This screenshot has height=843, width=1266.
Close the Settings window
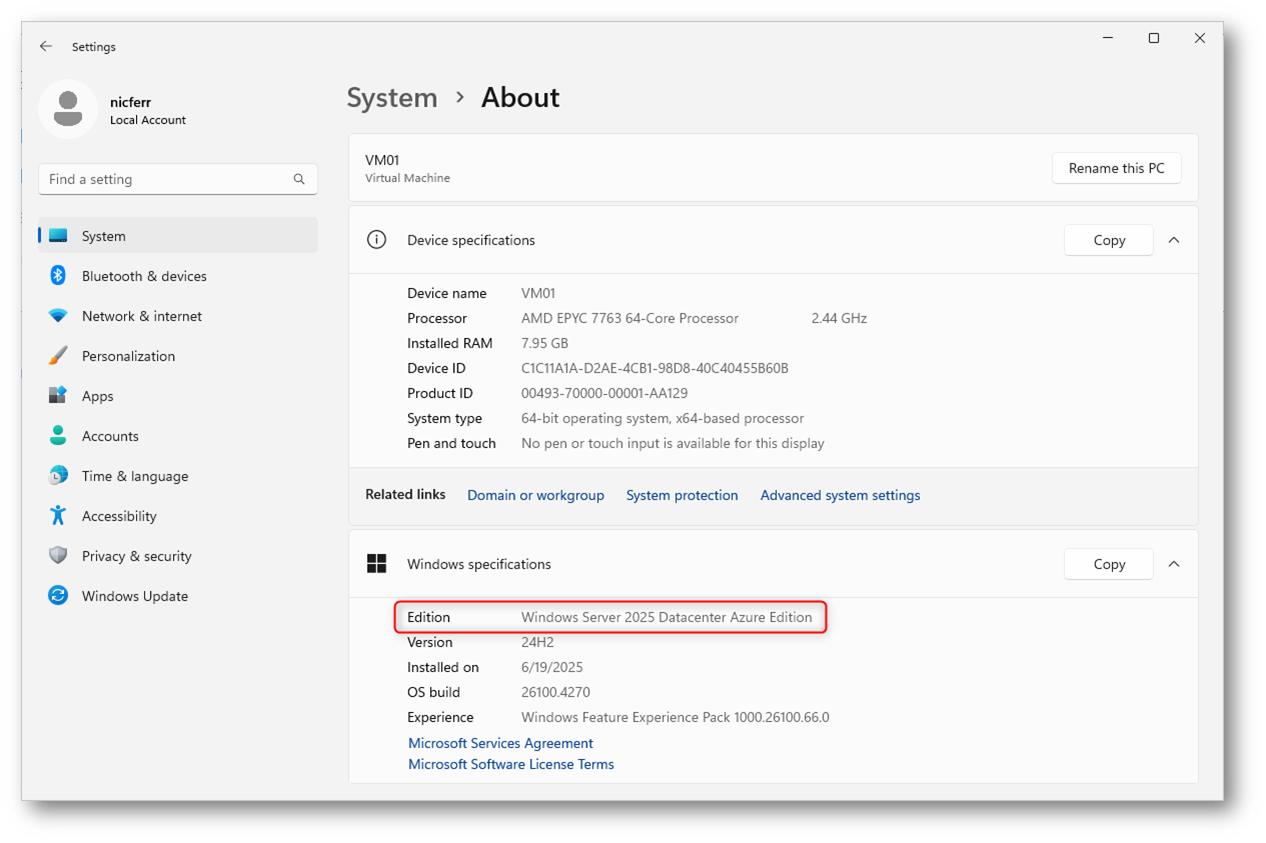pyautogui.click(x=1200, y=38)
